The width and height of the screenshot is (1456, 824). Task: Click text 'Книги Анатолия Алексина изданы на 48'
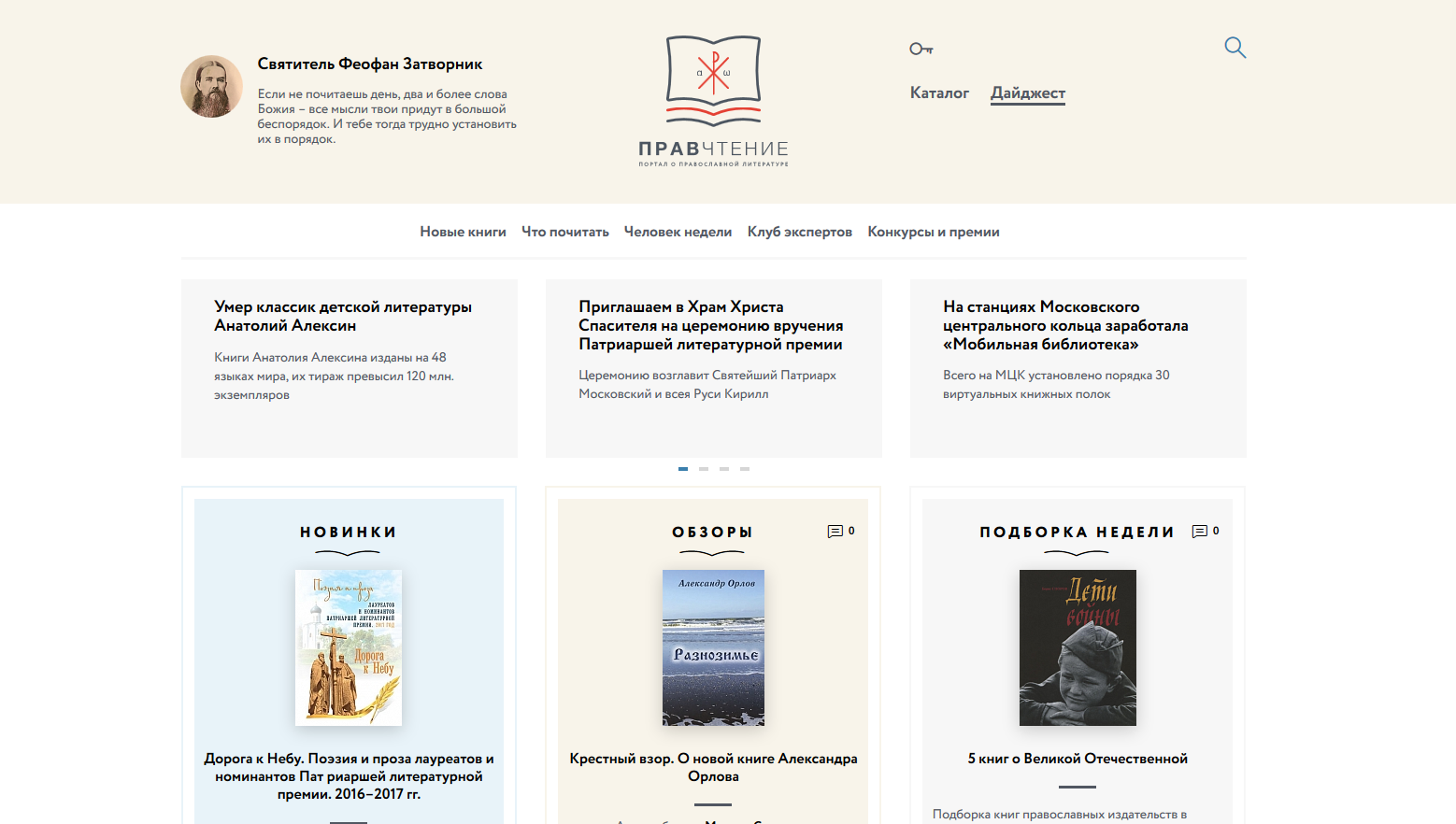330,357
